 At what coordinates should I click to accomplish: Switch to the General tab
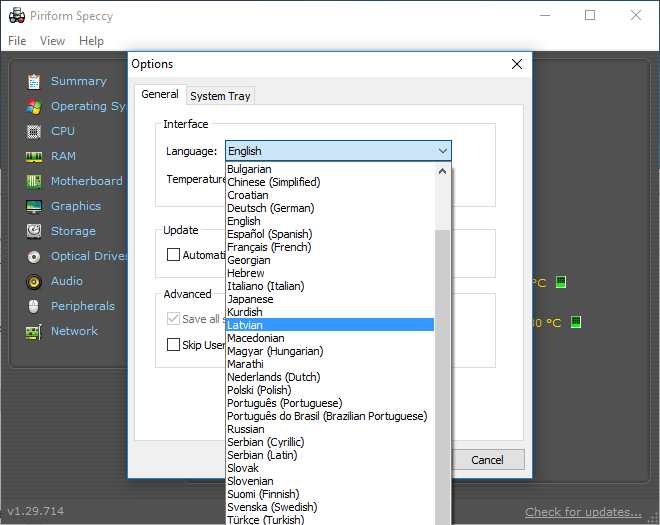tap(160, 94)
